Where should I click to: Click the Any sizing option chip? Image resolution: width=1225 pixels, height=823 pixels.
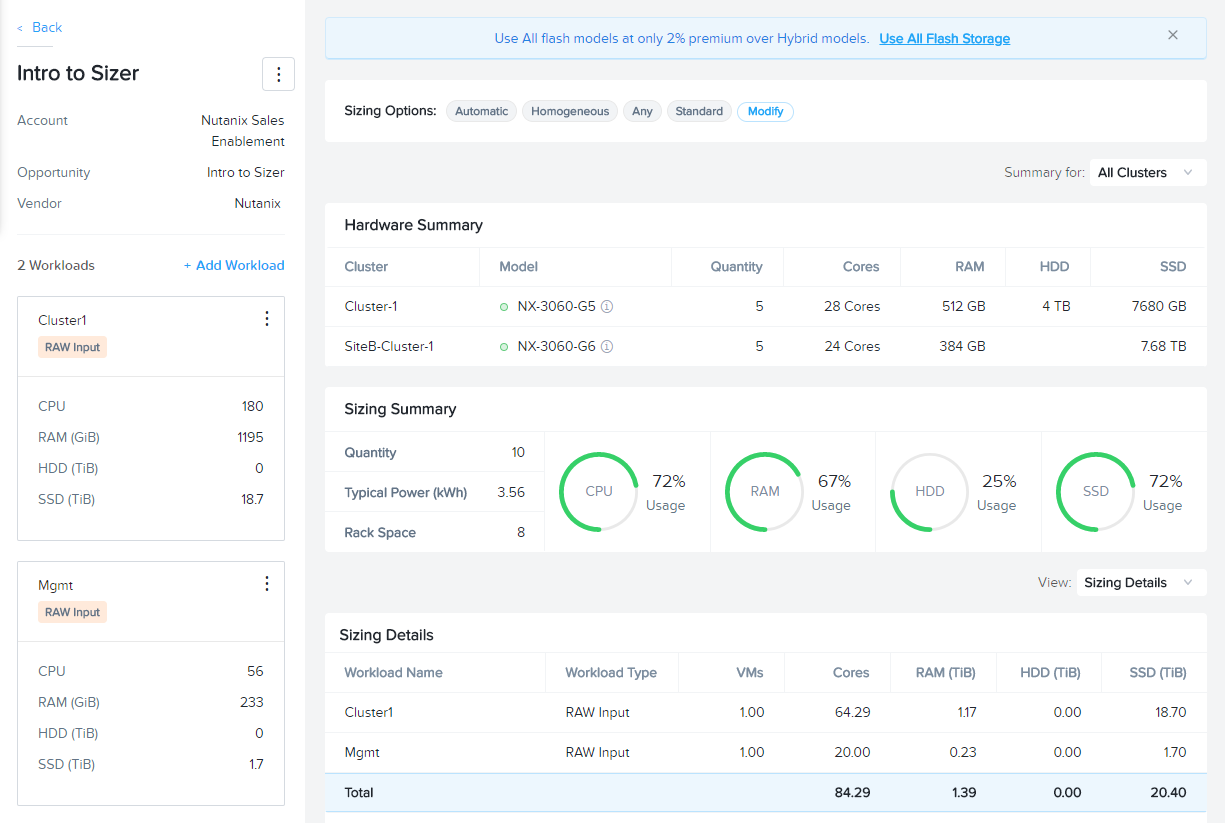point(642,111)
